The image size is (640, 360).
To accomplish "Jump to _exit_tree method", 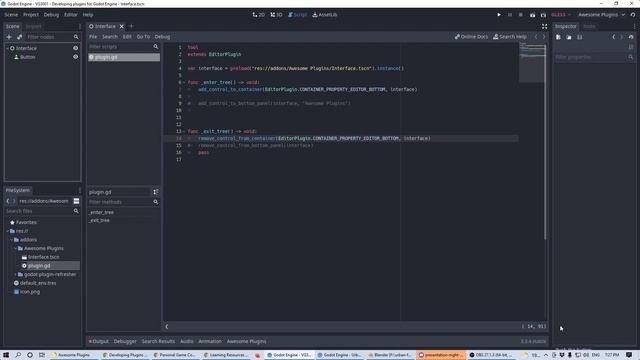I will [100, 220].
